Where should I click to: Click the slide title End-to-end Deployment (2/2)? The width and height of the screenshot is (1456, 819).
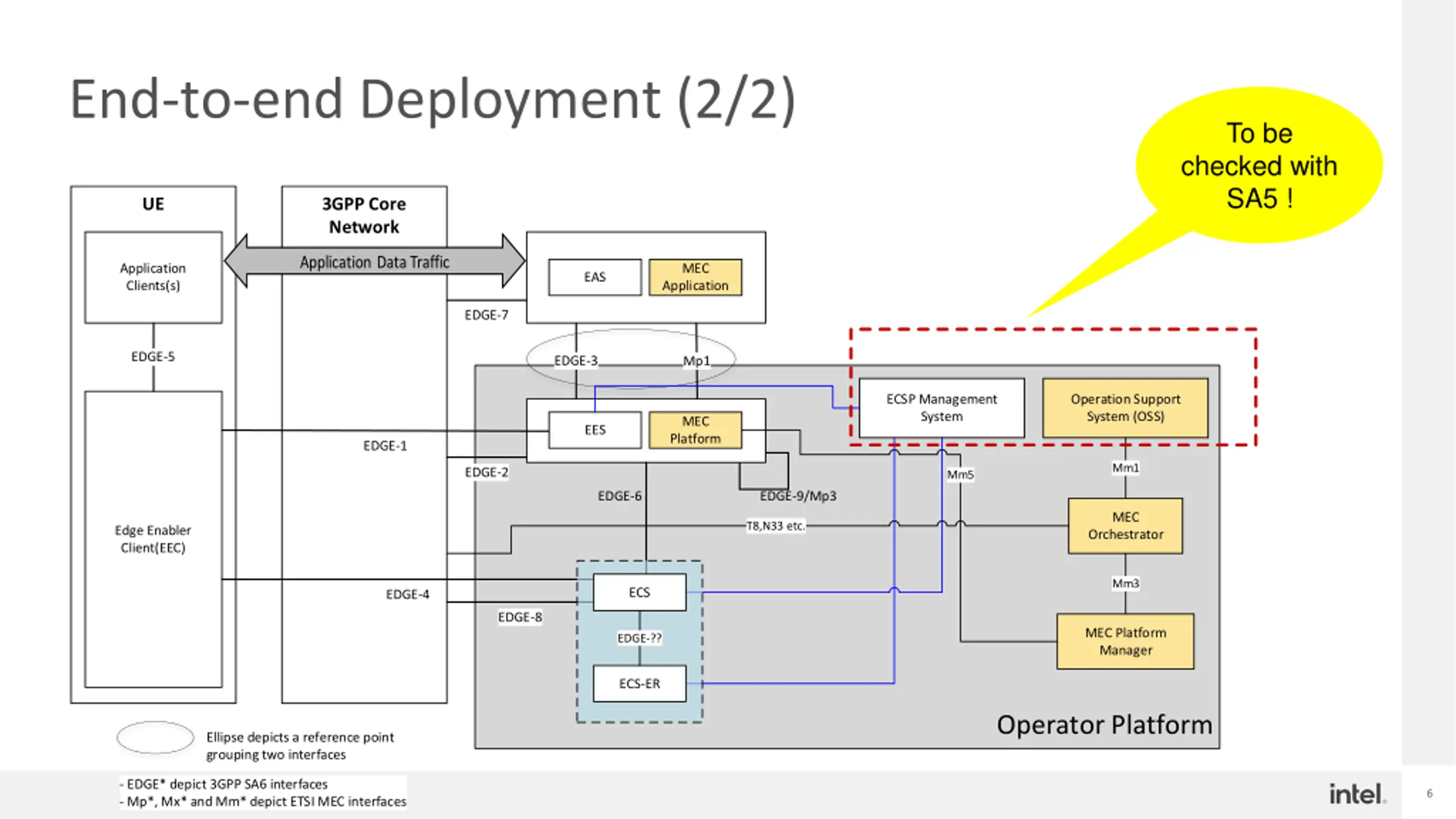point(432,100)
